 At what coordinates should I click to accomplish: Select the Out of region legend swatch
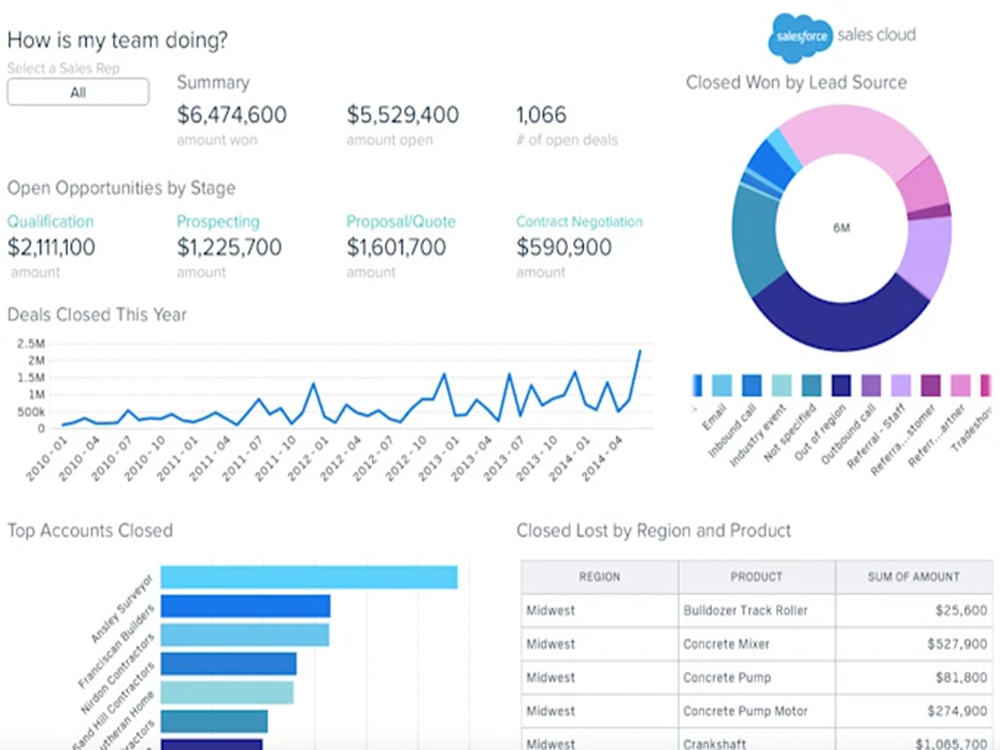click(x=841, y=385)
